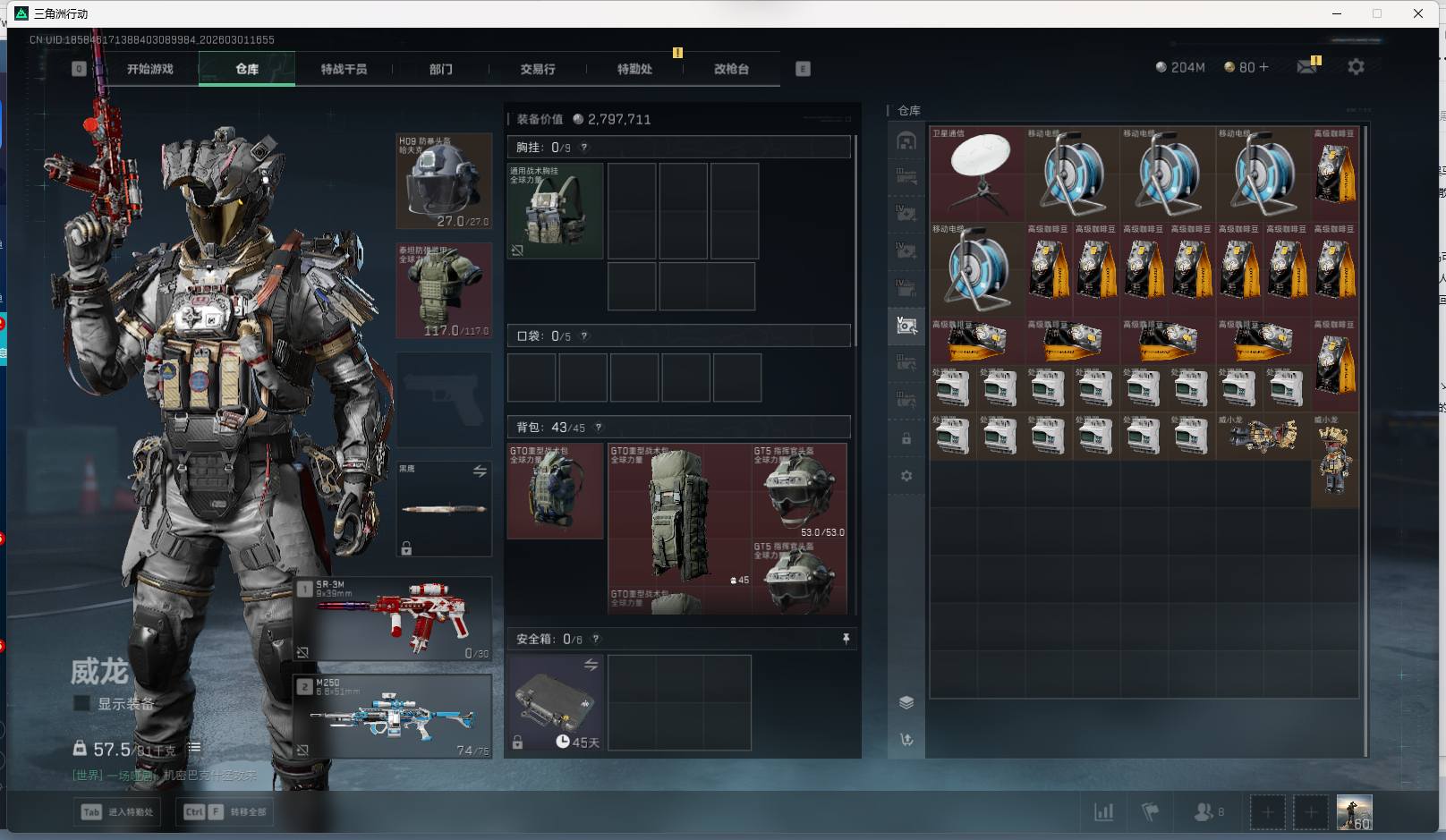The image size is (1446, 840).
Task: Click the loadout panel vertical scrollbar
Action: (855, 240)
